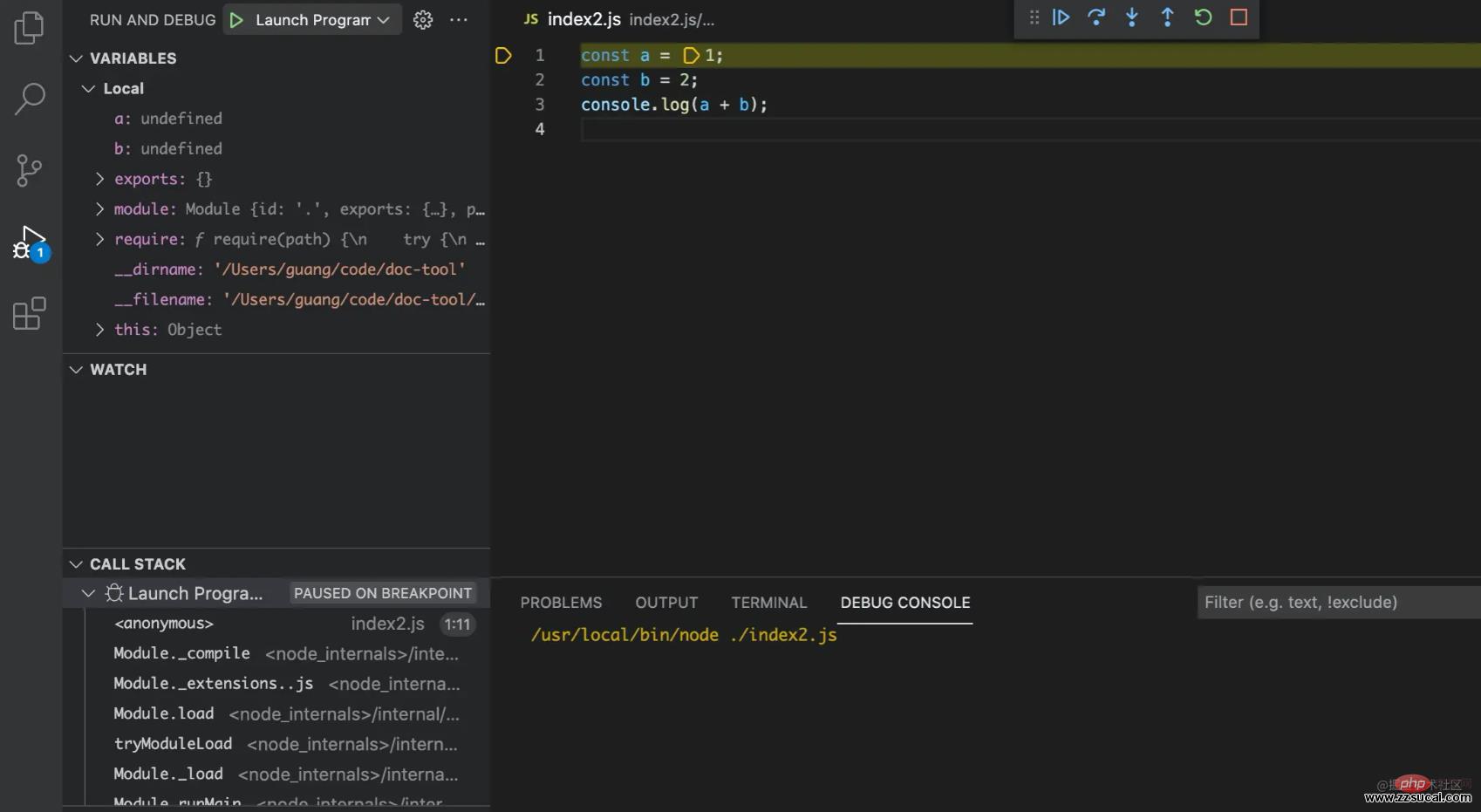Collapse Launch Program call stack session
Image resolution: width=1481 pixels, height=812 pixels.
click(88, 594)
